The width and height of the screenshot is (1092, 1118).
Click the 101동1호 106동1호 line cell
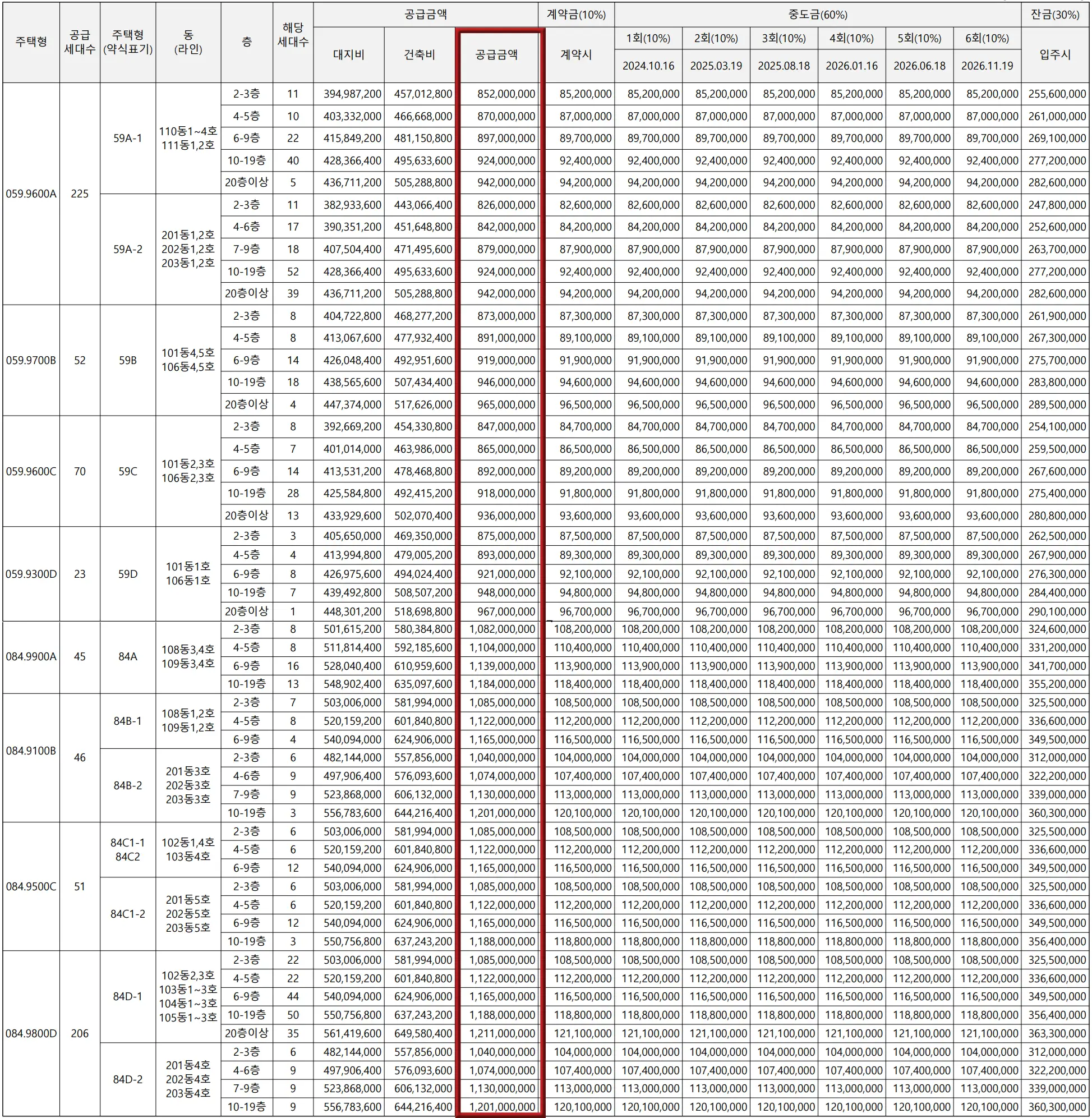click(187, 574)
